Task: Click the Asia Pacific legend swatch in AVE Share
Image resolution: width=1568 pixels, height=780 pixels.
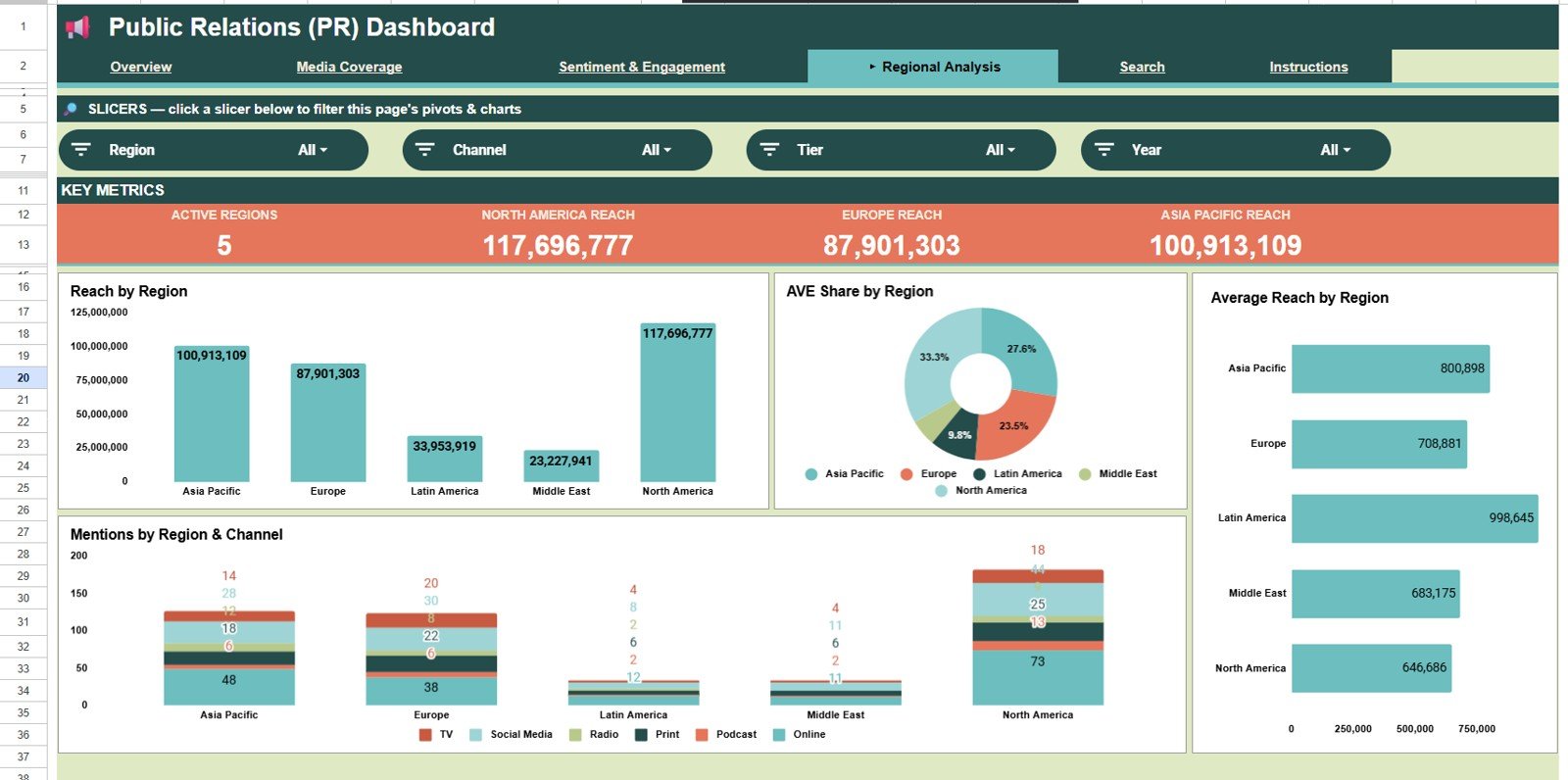Action: [811, 474]
